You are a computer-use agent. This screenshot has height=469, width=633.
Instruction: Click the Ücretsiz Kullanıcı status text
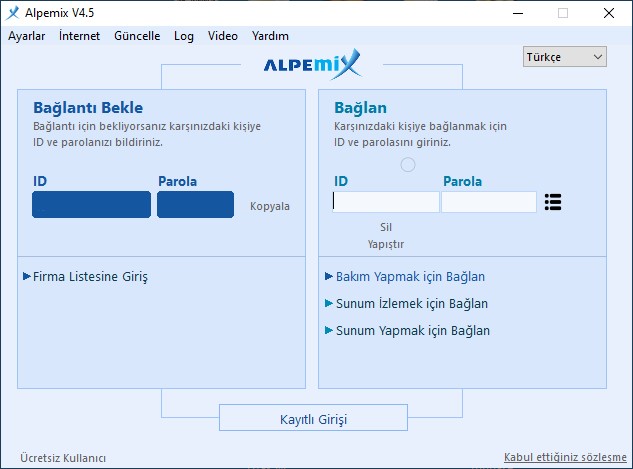pyautogui.click(x=63, y=458)
